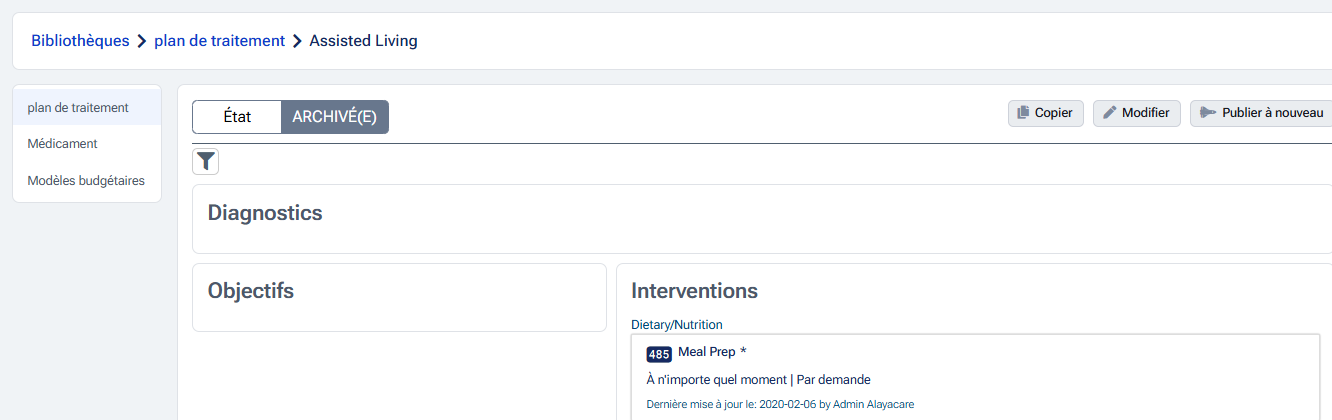Click the Dietary/Nutrition category label

[x=676, y=324]
